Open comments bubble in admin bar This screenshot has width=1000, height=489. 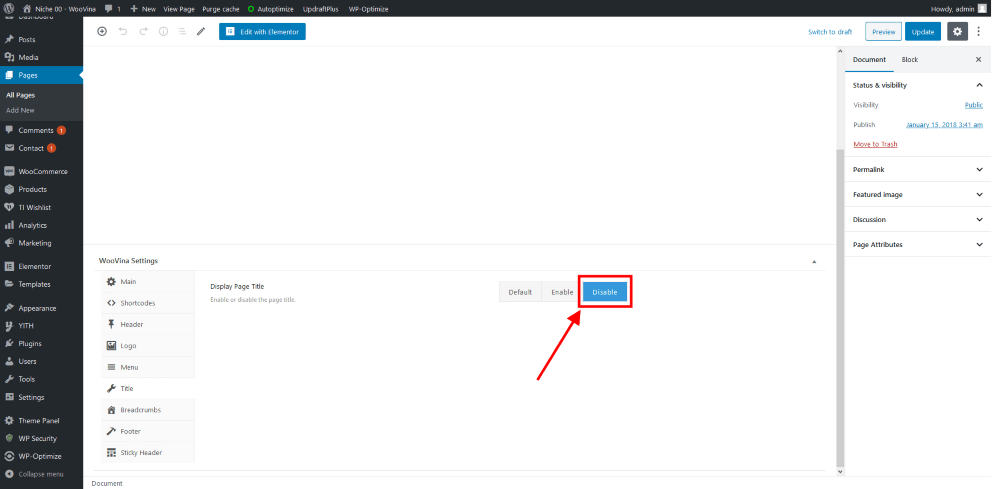pos(113,9)
